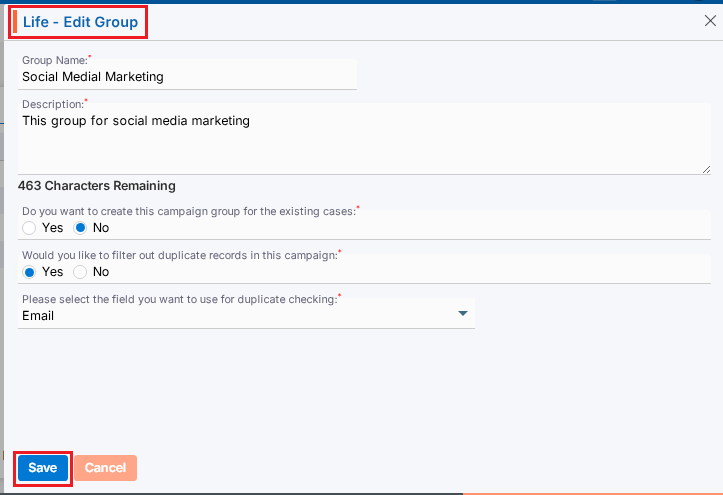Close the Edit Group dialog

(710, 21)
